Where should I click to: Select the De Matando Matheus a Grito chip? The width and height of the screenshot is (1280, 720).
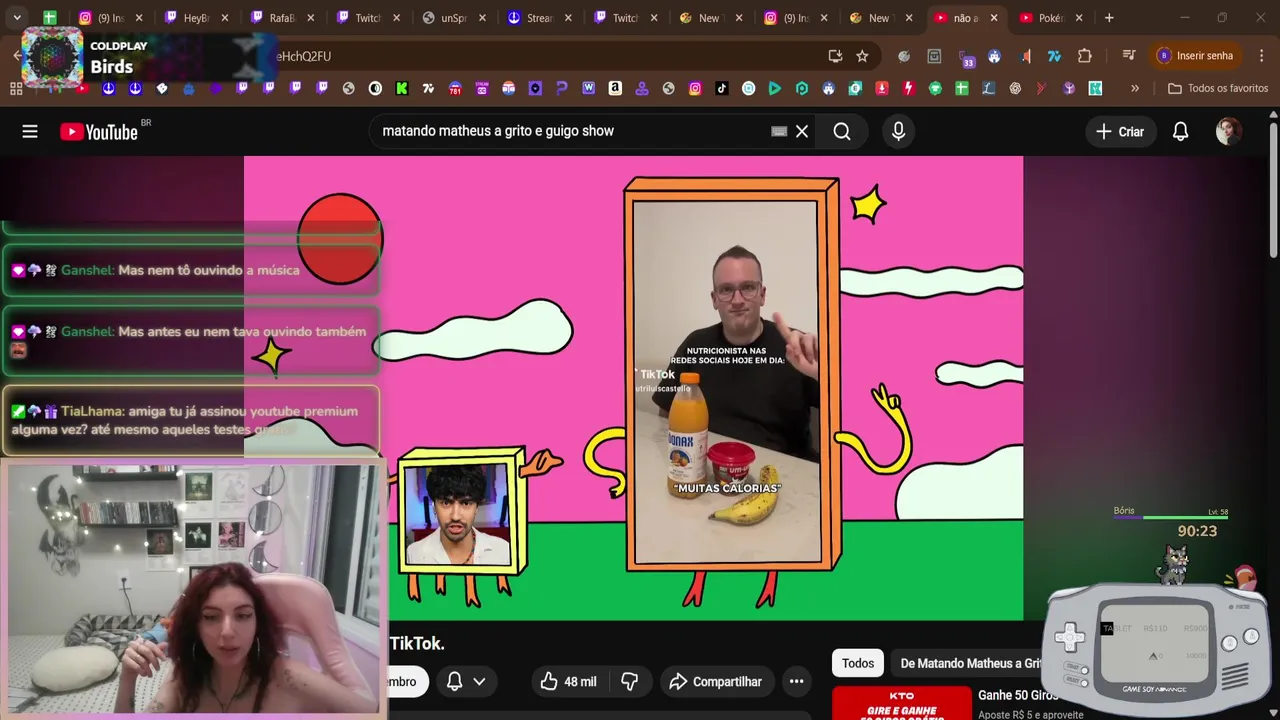(x=970, y=663)
